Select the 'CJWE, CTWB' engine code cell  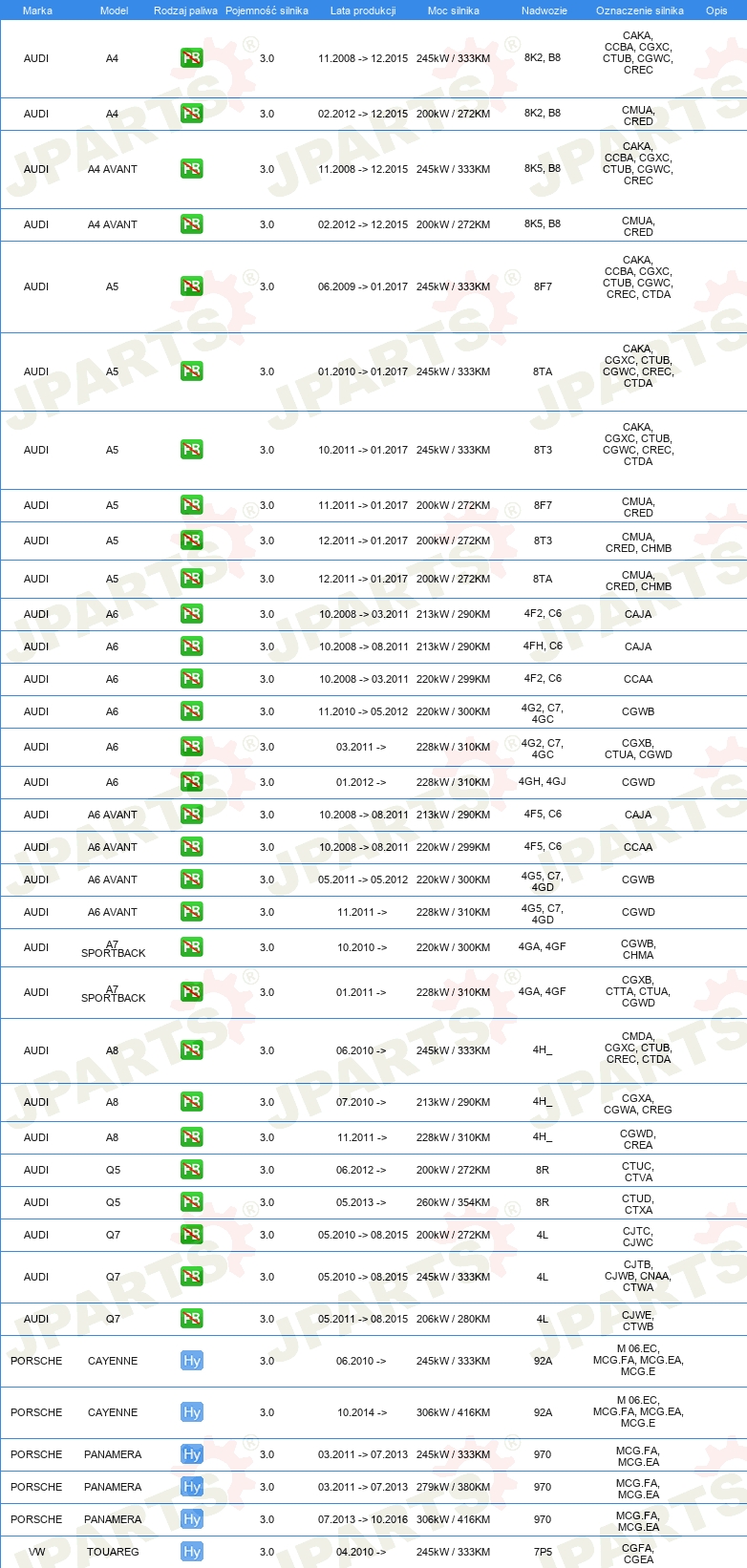[638, 1321]
